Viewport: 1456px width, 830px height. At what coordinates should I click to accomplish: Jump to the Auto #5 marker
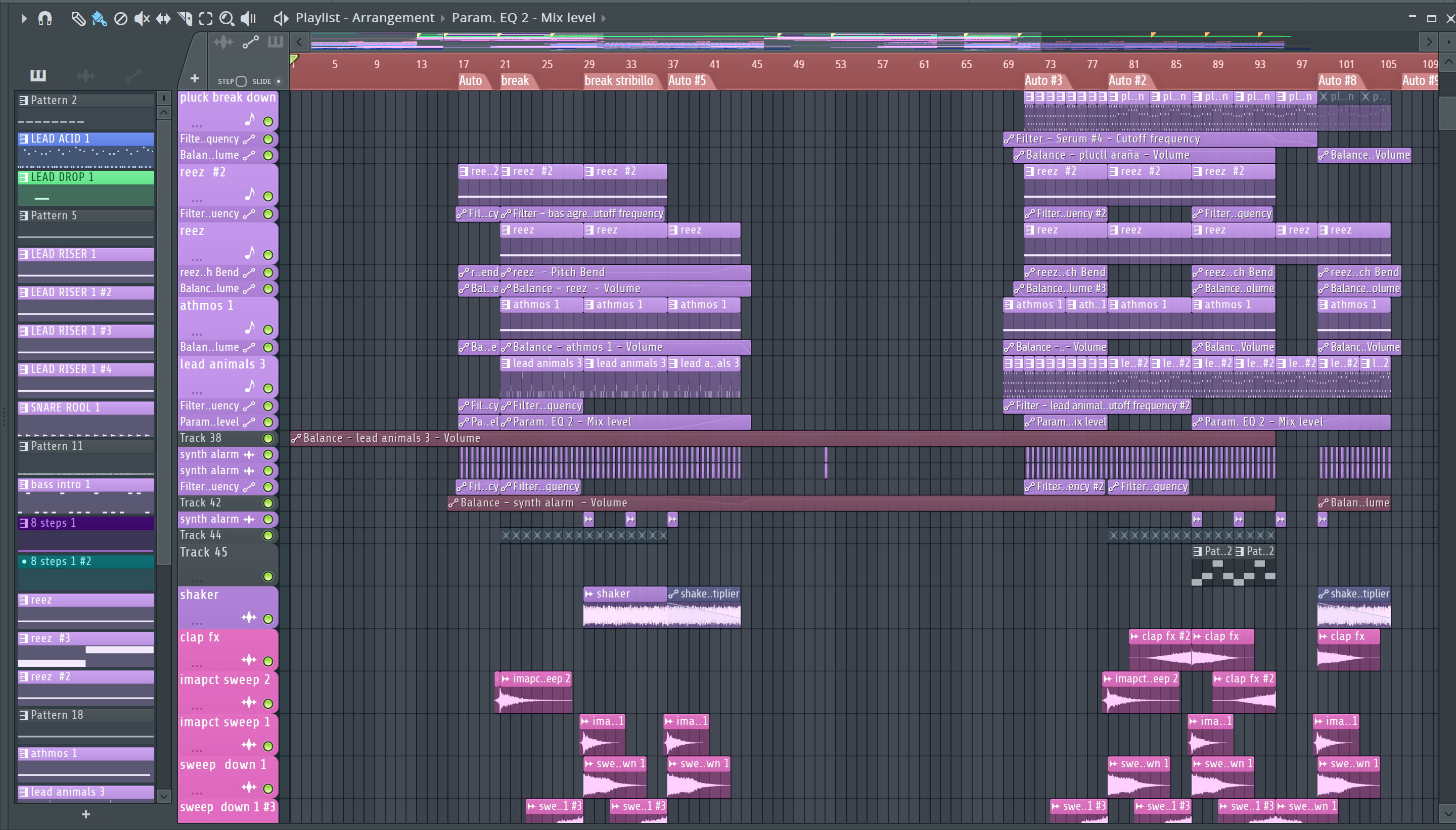(x=687, y=80)
